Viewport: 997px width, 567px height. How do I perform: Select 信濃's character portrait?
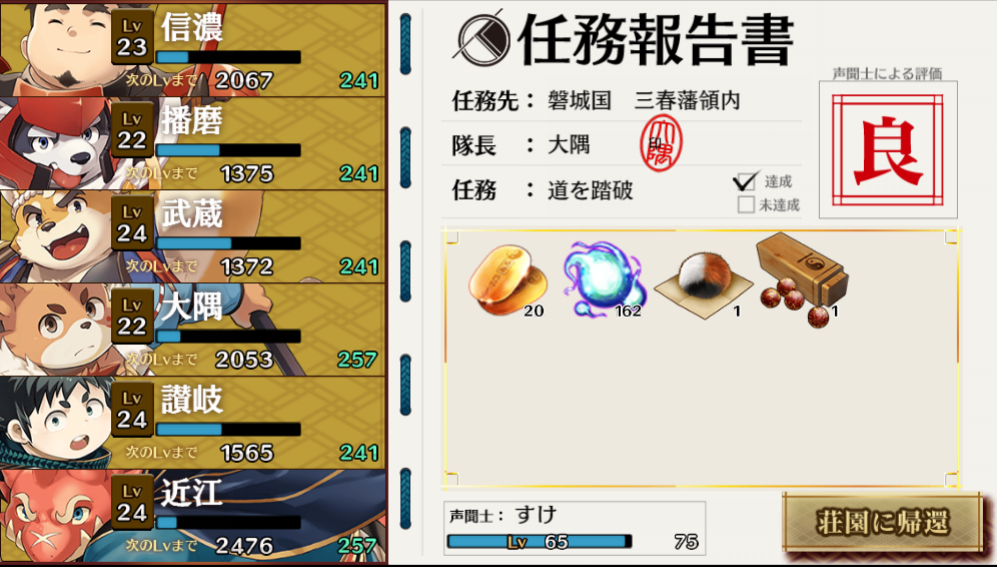tap(56, 49)
